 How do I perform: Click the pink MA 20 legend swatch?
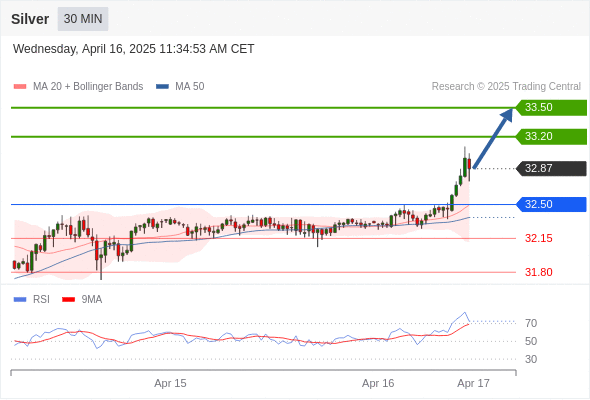pos(20,87)
